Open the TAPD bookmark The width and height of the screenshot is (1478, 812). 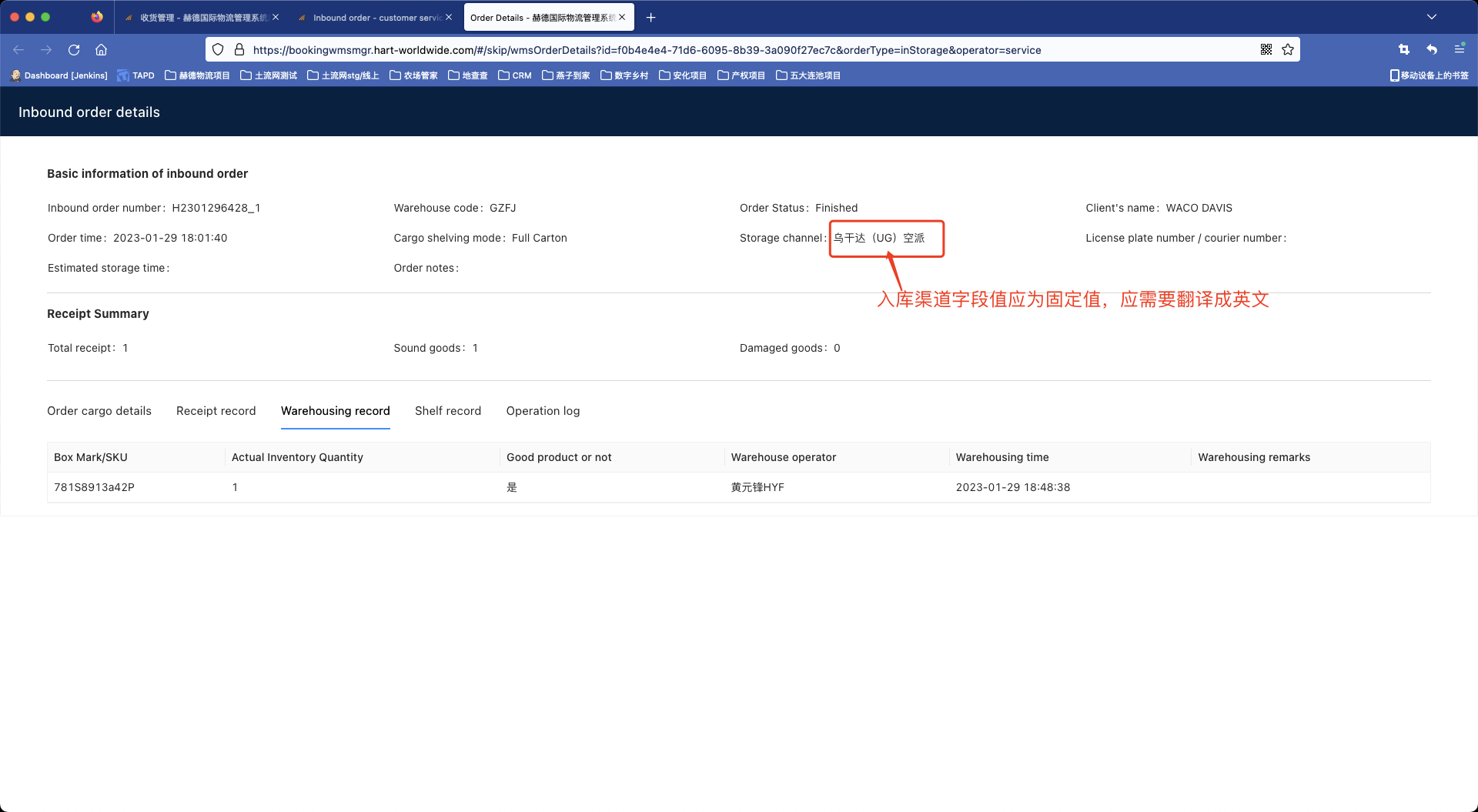(x=136, y=75)
